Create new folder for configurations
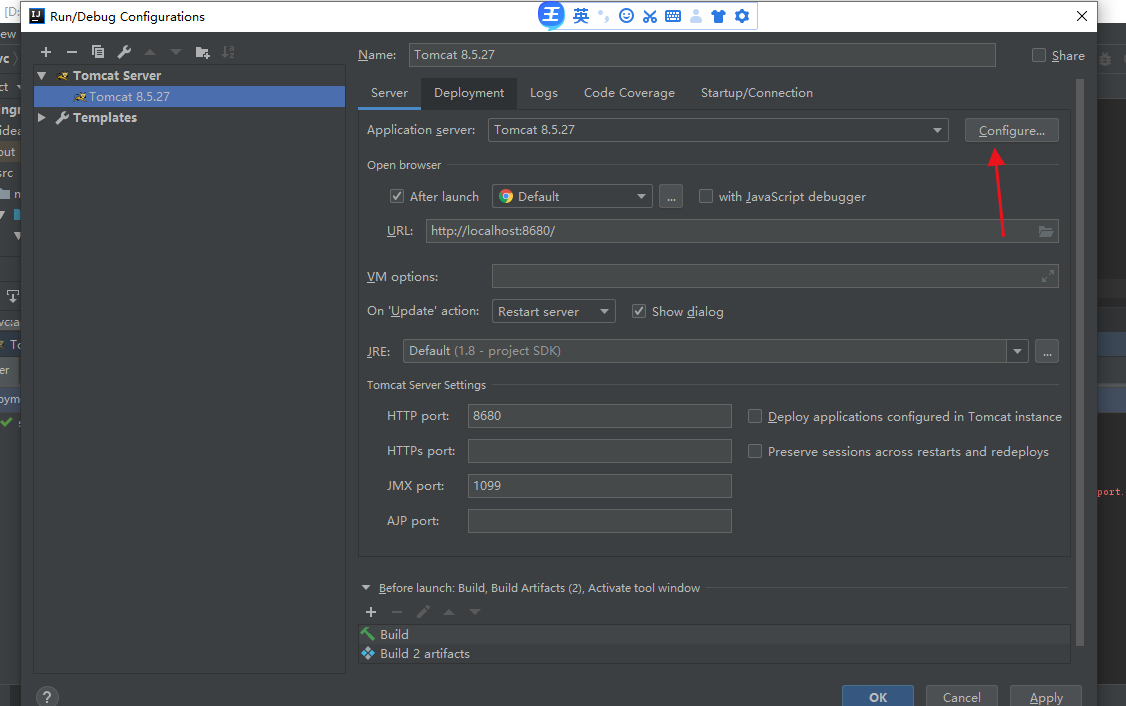The width and height of the screenshot is (1126, 706). click(203, 52)
